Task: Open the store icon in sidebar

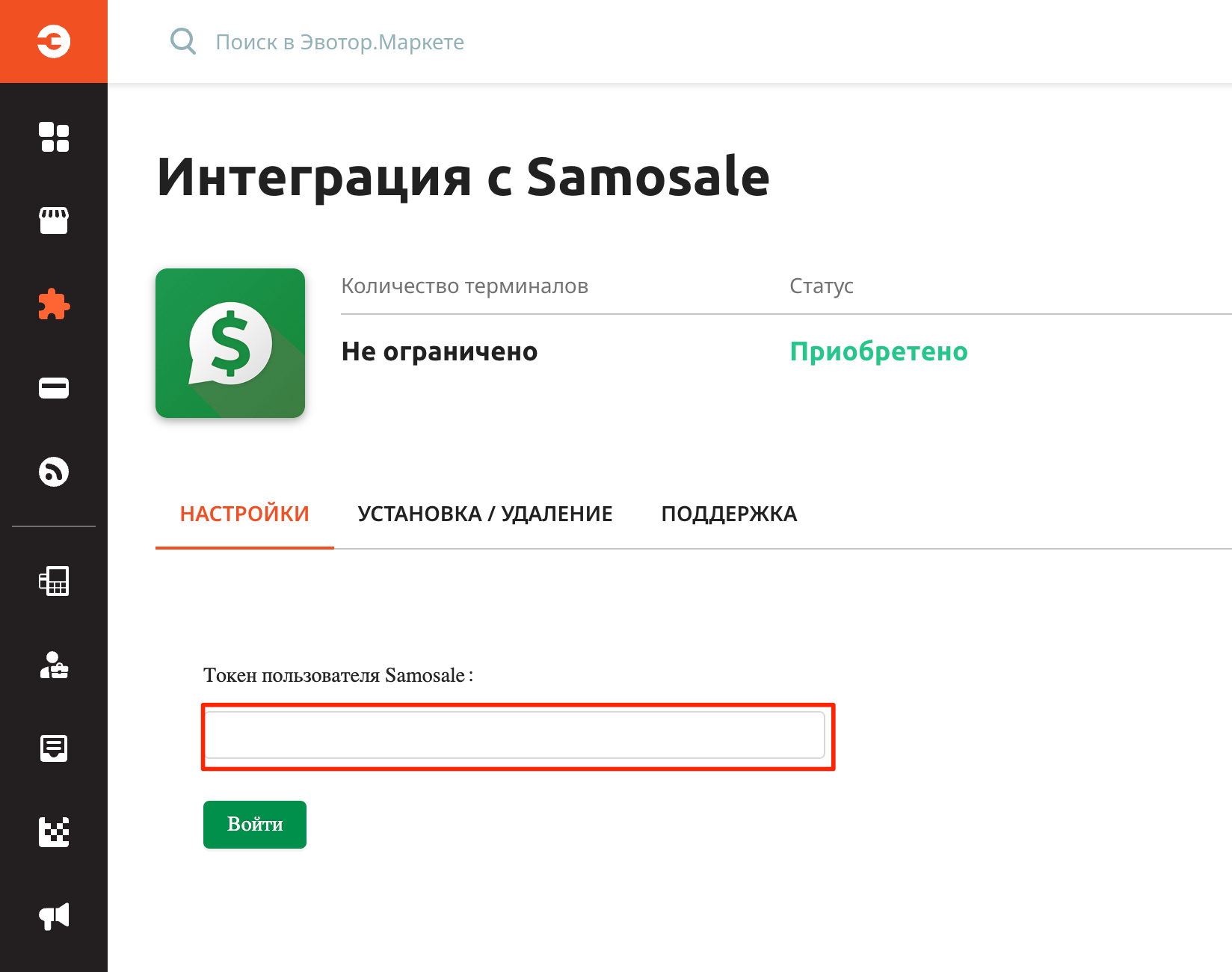Action: click(54, 221)
